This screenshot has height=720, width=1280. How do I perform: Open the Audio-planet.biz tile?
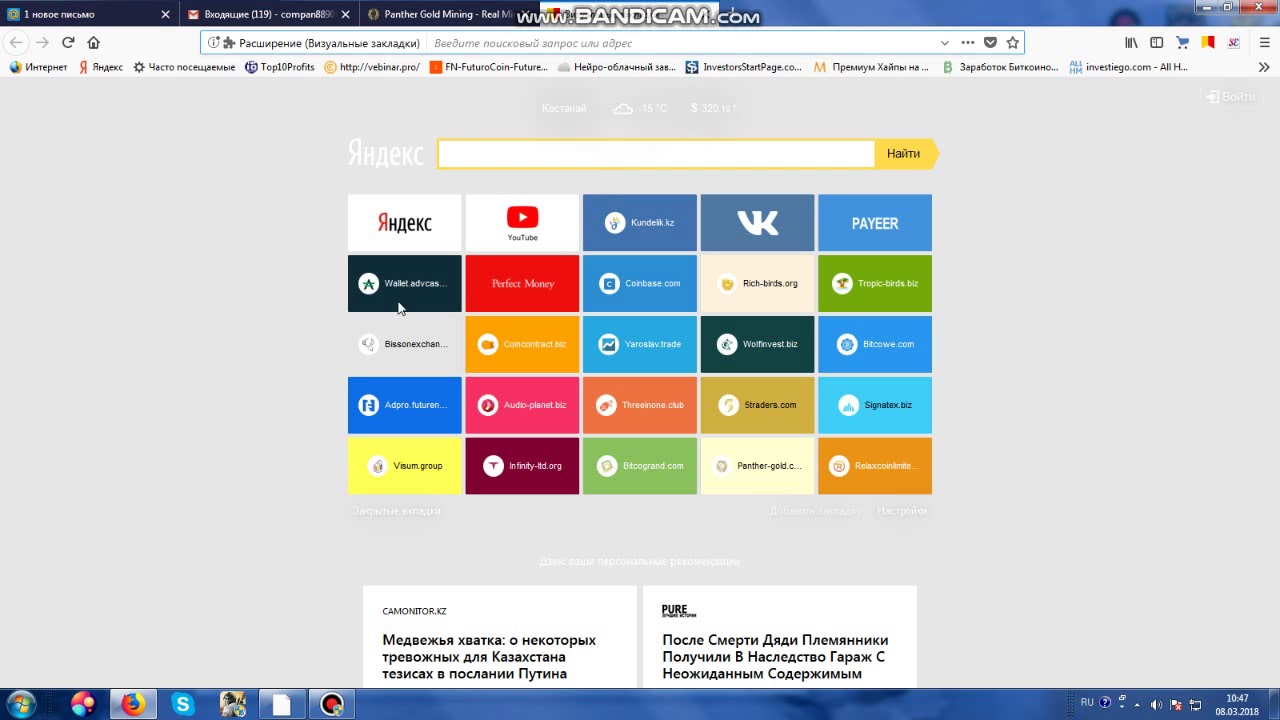click(x=522, y=405)
